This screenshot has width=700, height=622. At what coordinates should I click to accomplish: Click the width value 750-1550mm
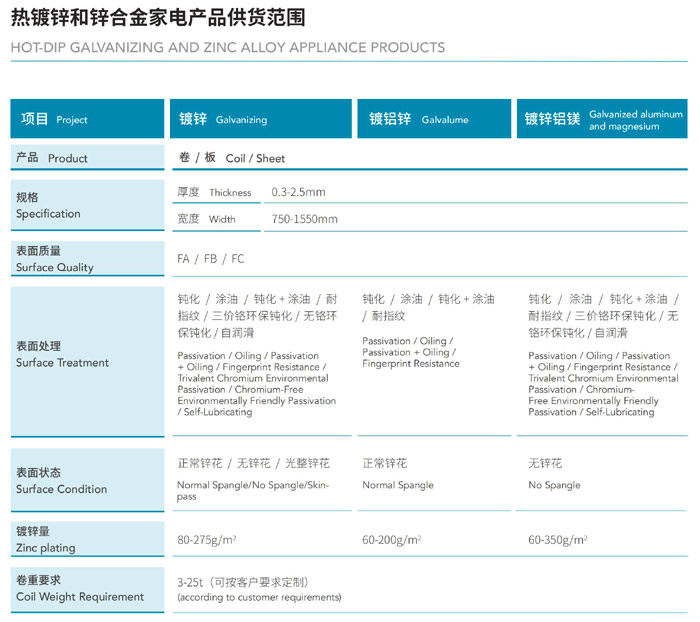click(x=304, y=219)
